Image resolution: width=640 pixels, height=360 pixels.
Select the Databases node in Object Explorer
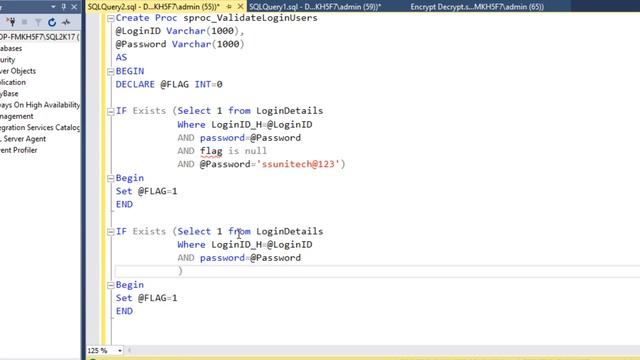point(11,48)
